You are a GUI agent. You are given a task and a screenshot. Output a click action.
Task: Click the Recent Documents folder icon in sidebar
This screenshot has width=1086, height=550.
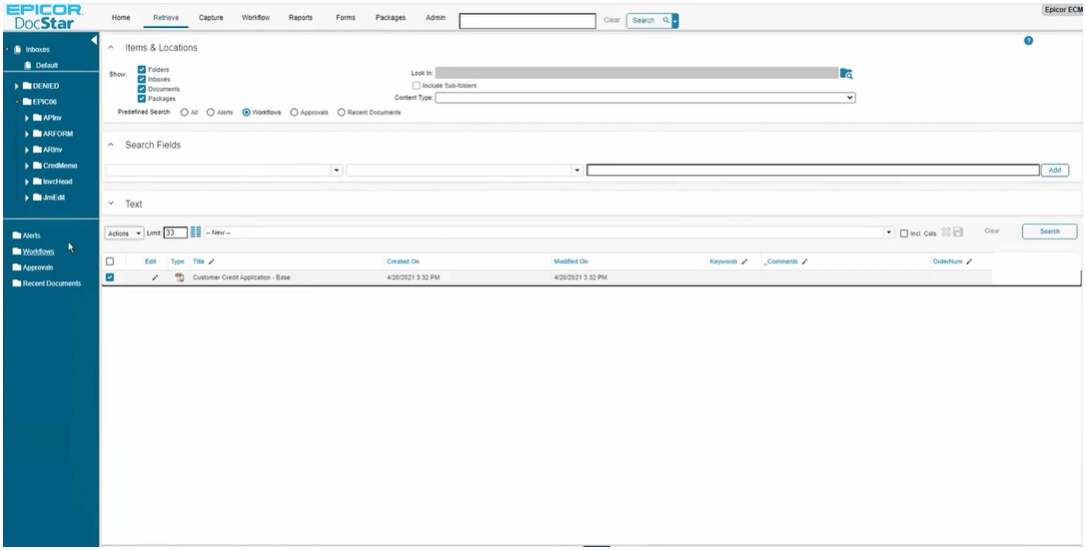coord(17,283)
